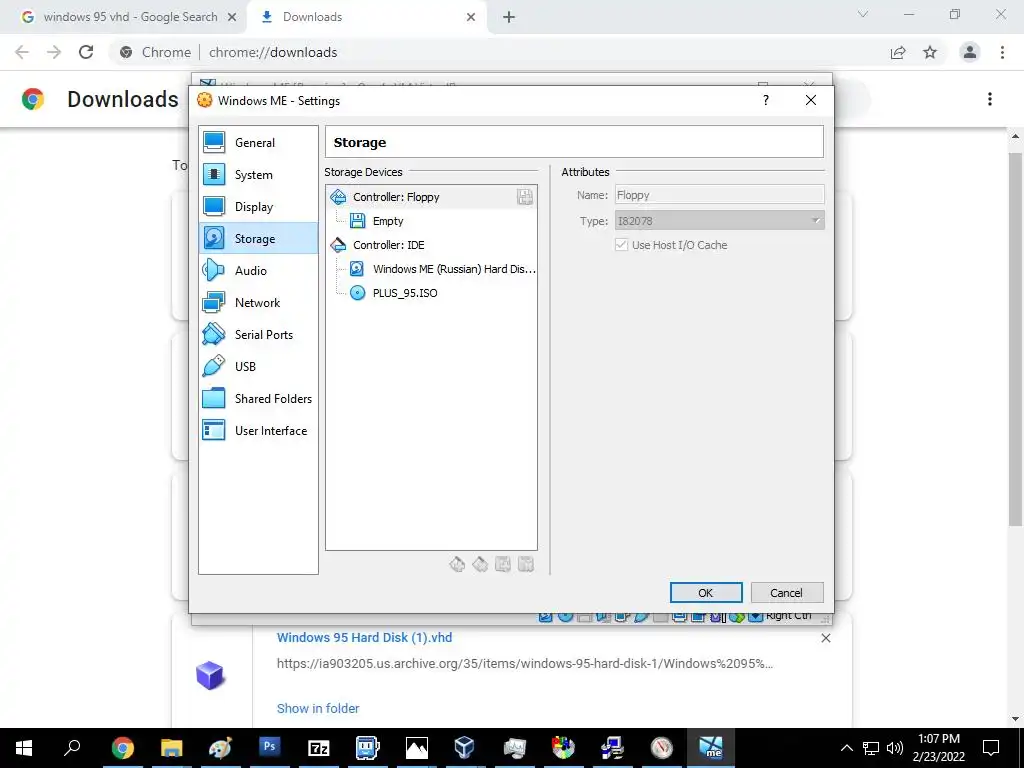Open the System settings page
This screenshot has height=768, width=1024.
[258, 174]
